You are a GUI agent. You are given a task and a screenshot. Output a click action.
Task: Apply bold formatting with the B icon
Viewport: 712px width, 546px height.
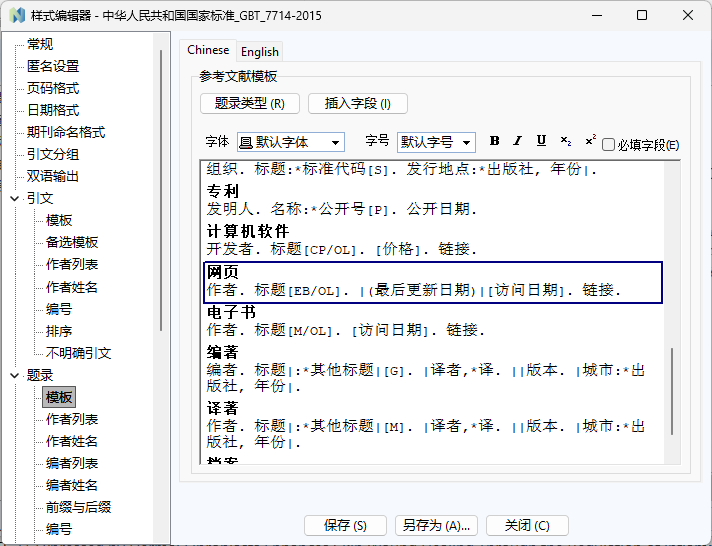[494, 141]
